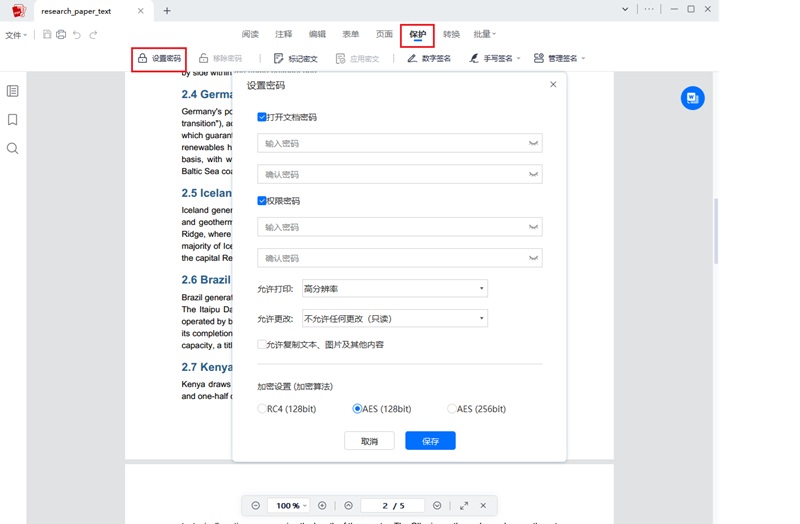Click the 取消 button

click(x=369, y=441)
